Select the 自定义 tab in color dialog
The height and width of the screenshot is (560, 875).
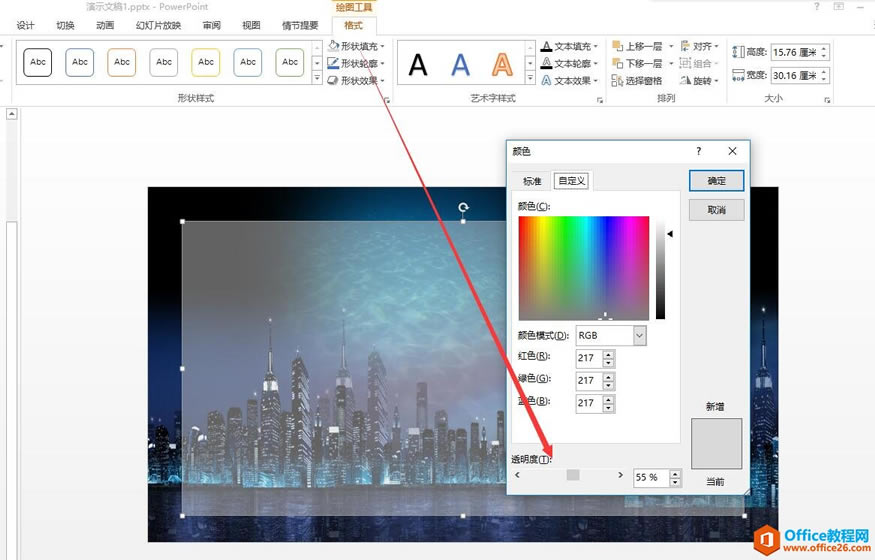pos(572,181)
